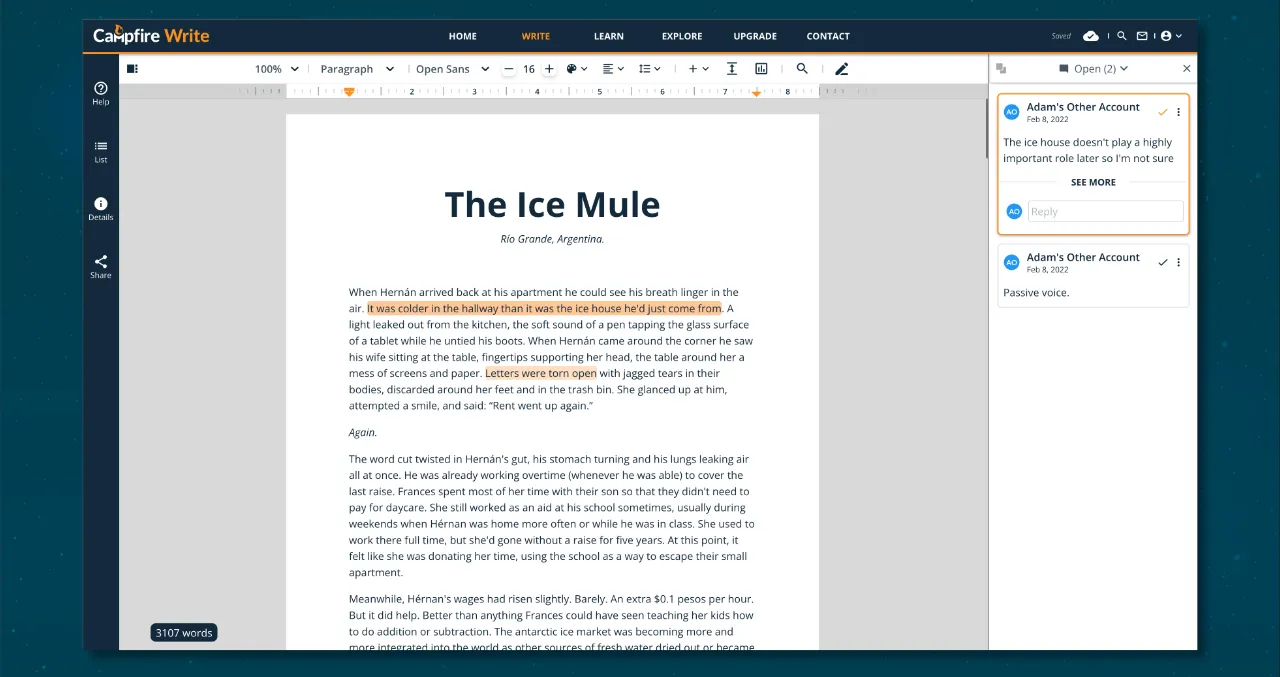Viewport: 1280px width, 677px height.
Task: Open the document search
Action: tap(802, 68)
